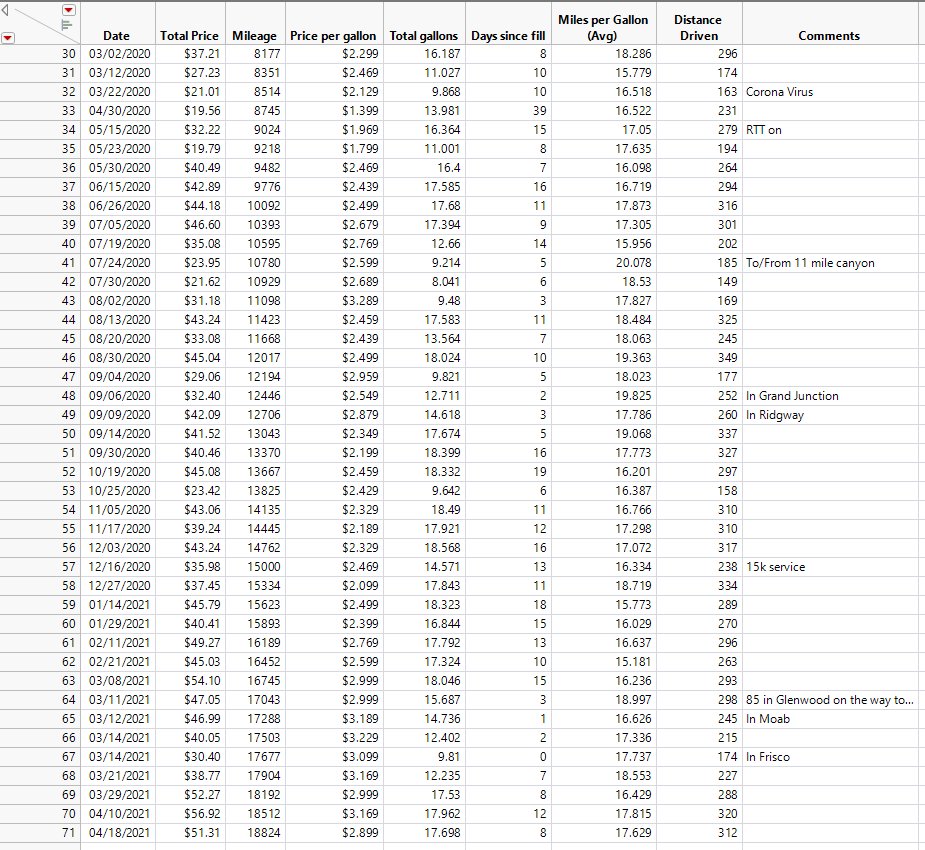Screen dimensions: 925x850
Task: Select row number 60
Action: click(x=40, y=623)
